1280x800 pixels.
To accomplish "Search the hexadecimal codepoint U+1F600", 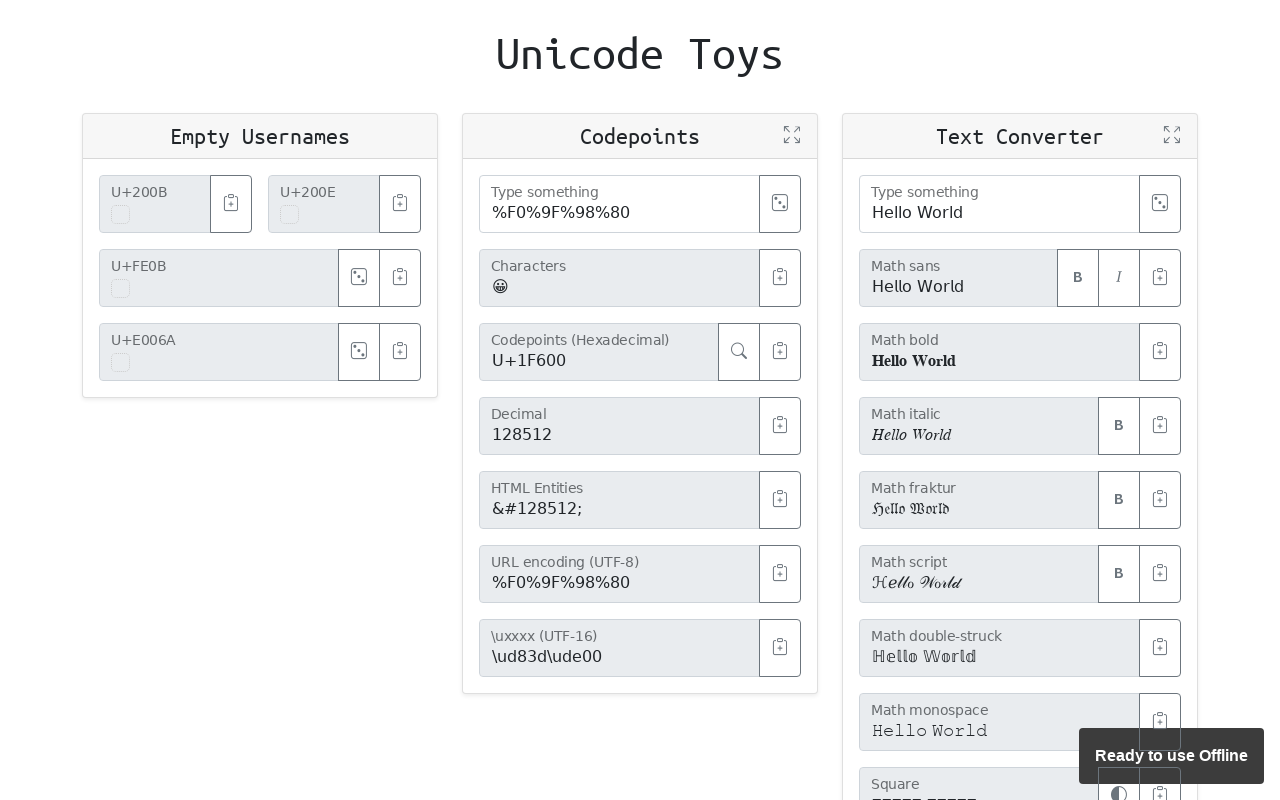I will pyautogui.click(x=739, y=352).
